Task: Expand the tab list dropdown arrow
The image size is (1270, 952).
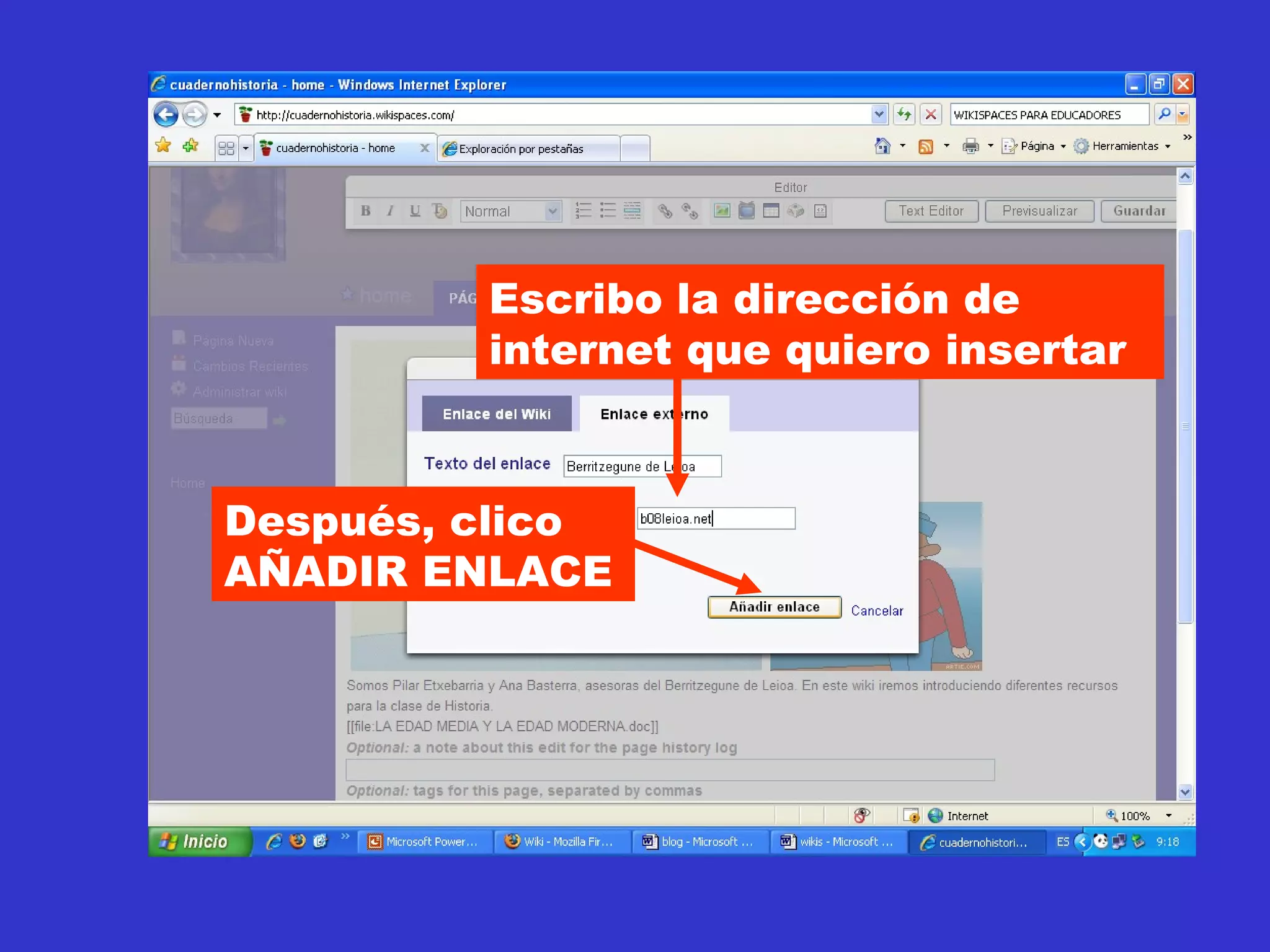Action: point(246,148)
